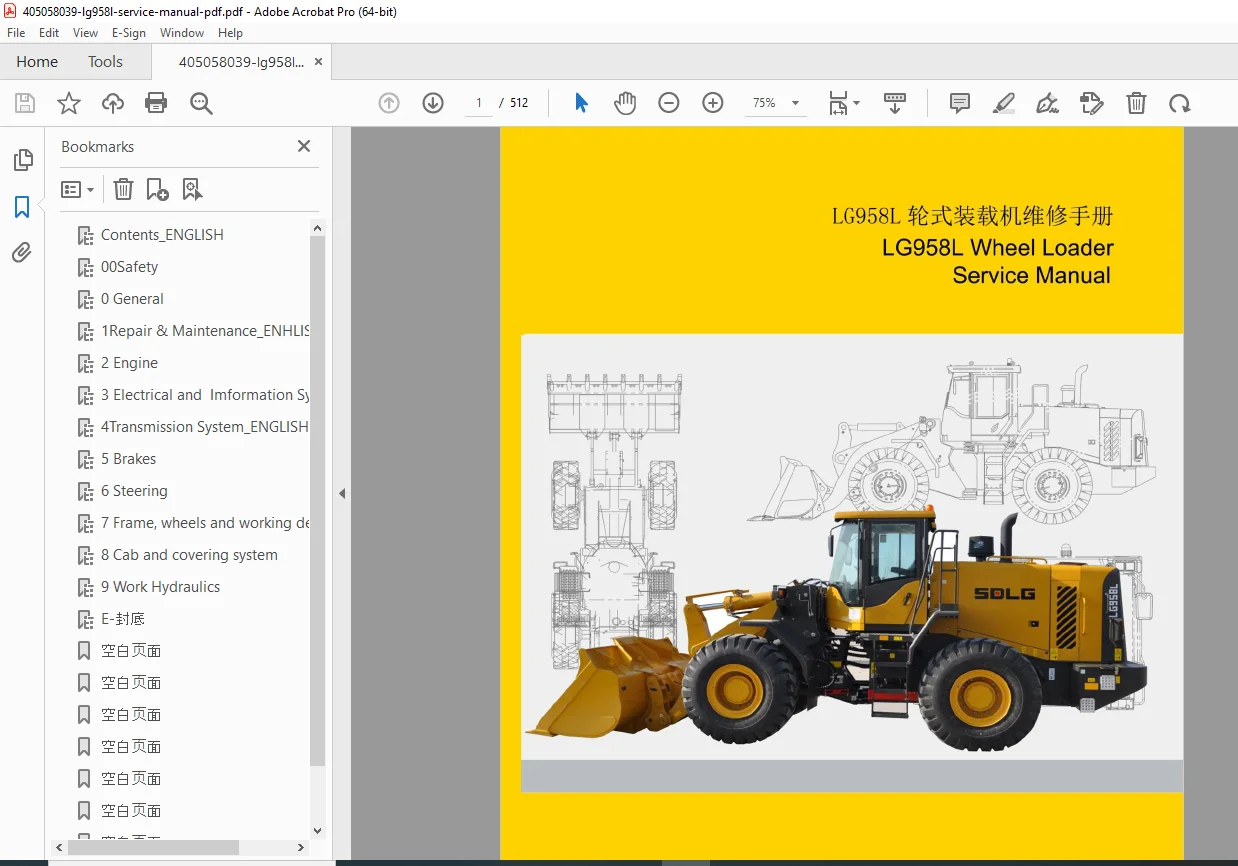Switch to the Home tab
Screen dimensions: 1238x866
[x=37, y=62]
